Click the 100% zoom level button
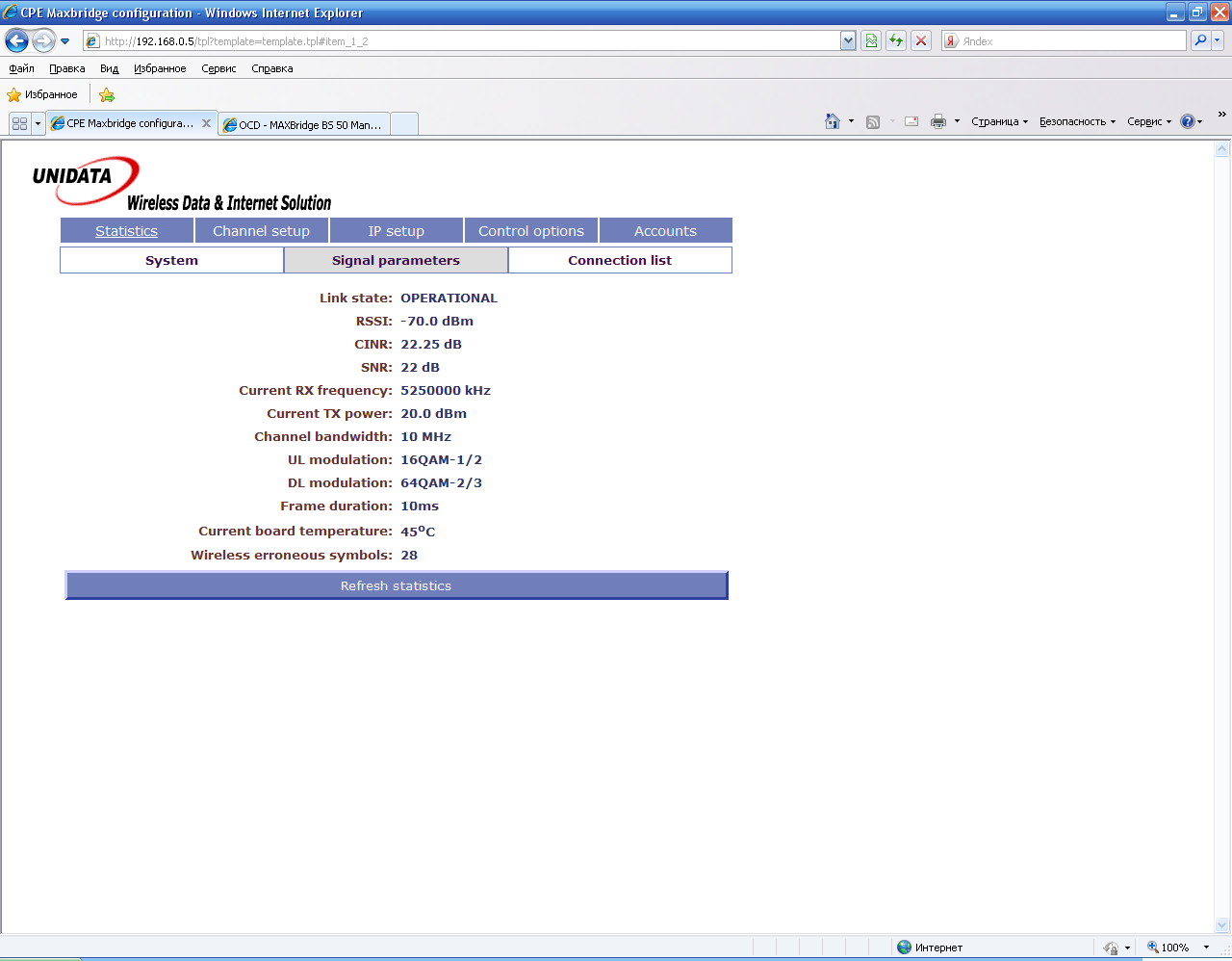The height and width of the screenshot is (961, 1232). pos(1168,948)
